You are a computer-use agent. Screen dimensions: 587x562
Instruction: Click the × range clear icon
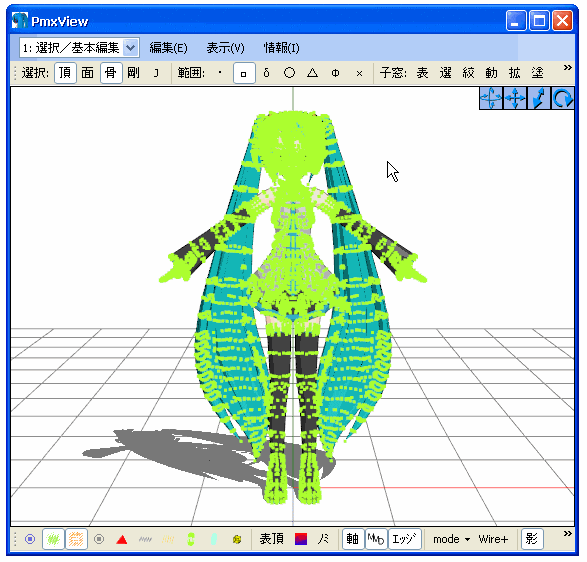(x=359, y=73)
